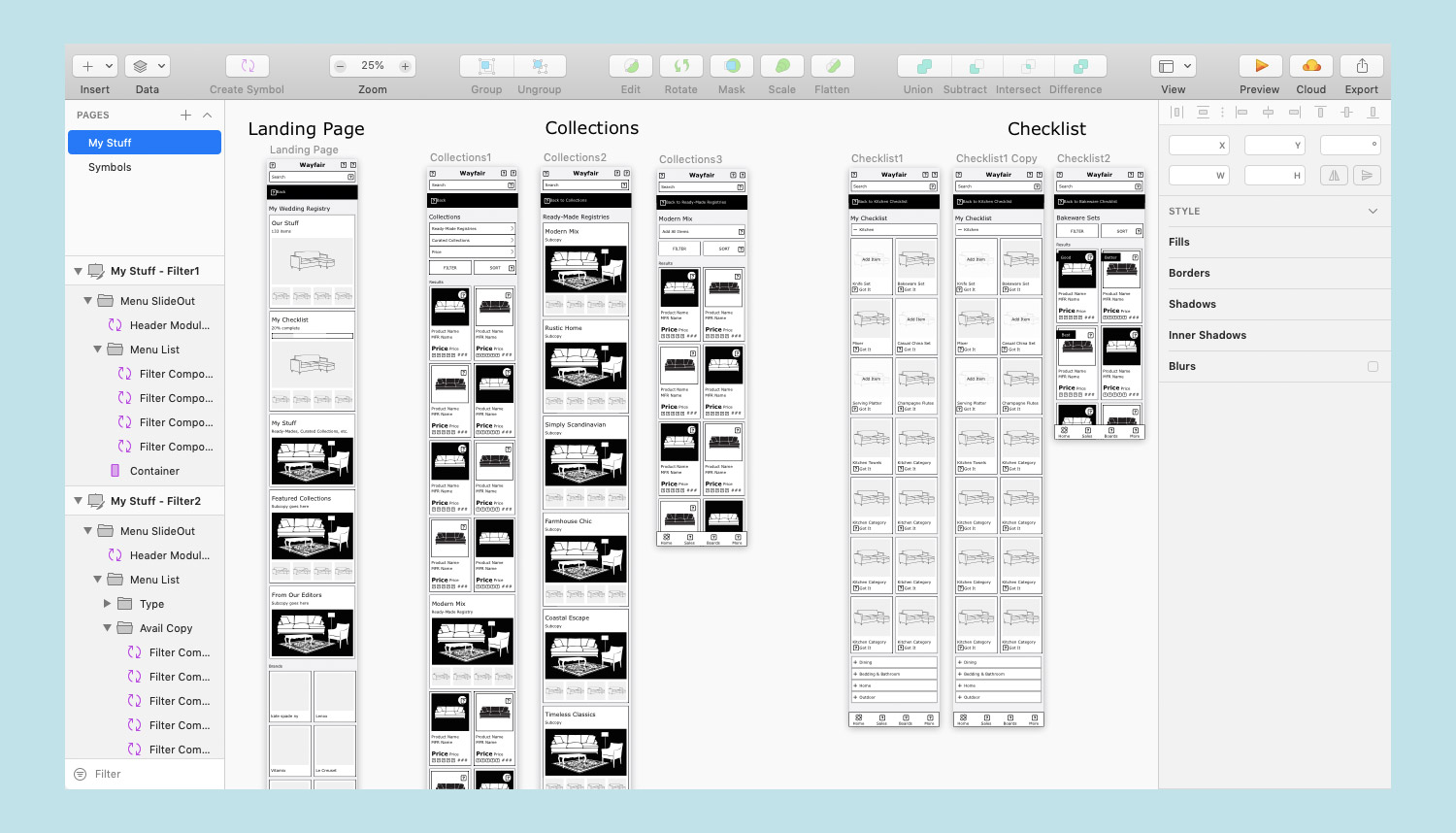The width and height of the screenshot is (1456, 833).
Task: Click the rotation angle field
Action: coord(1350,145)
